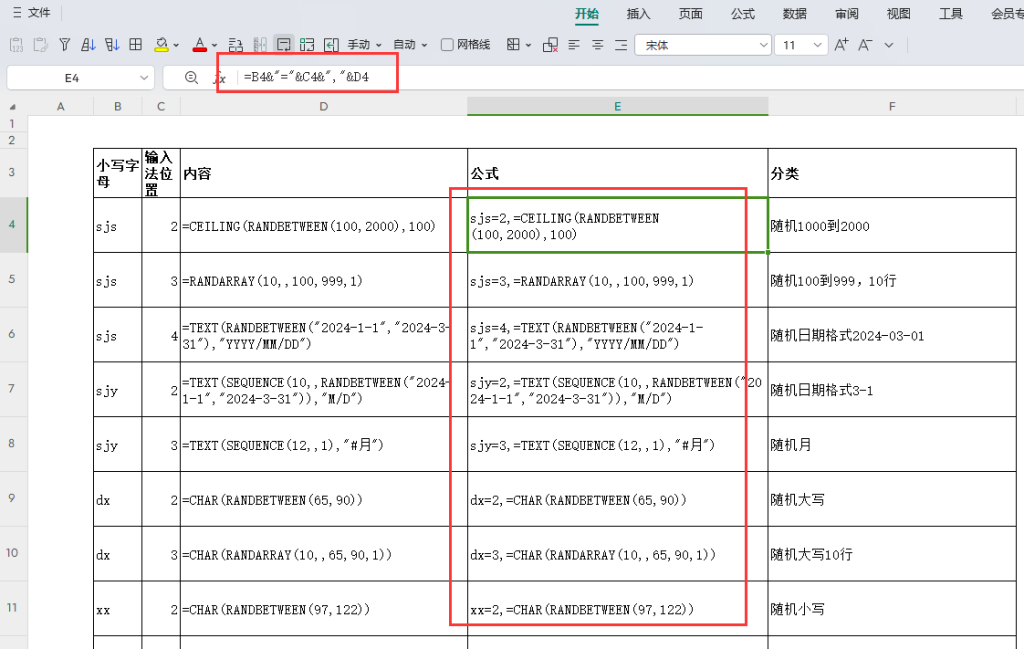Select column D header
This screenshot has width=1024, height=649.
(324, 106)
